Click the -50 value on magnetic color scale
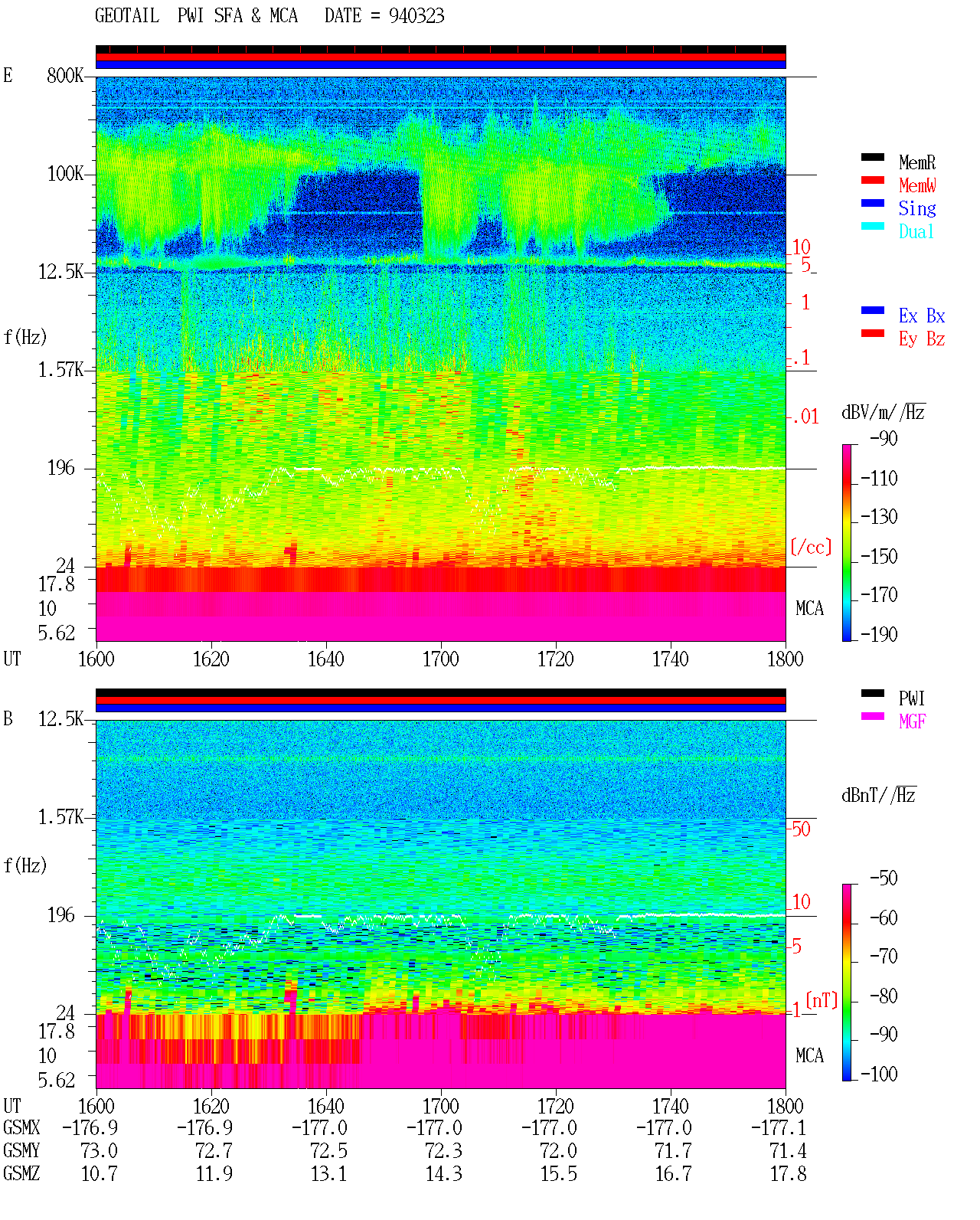980x1220 pixels. tap(884, 878)
